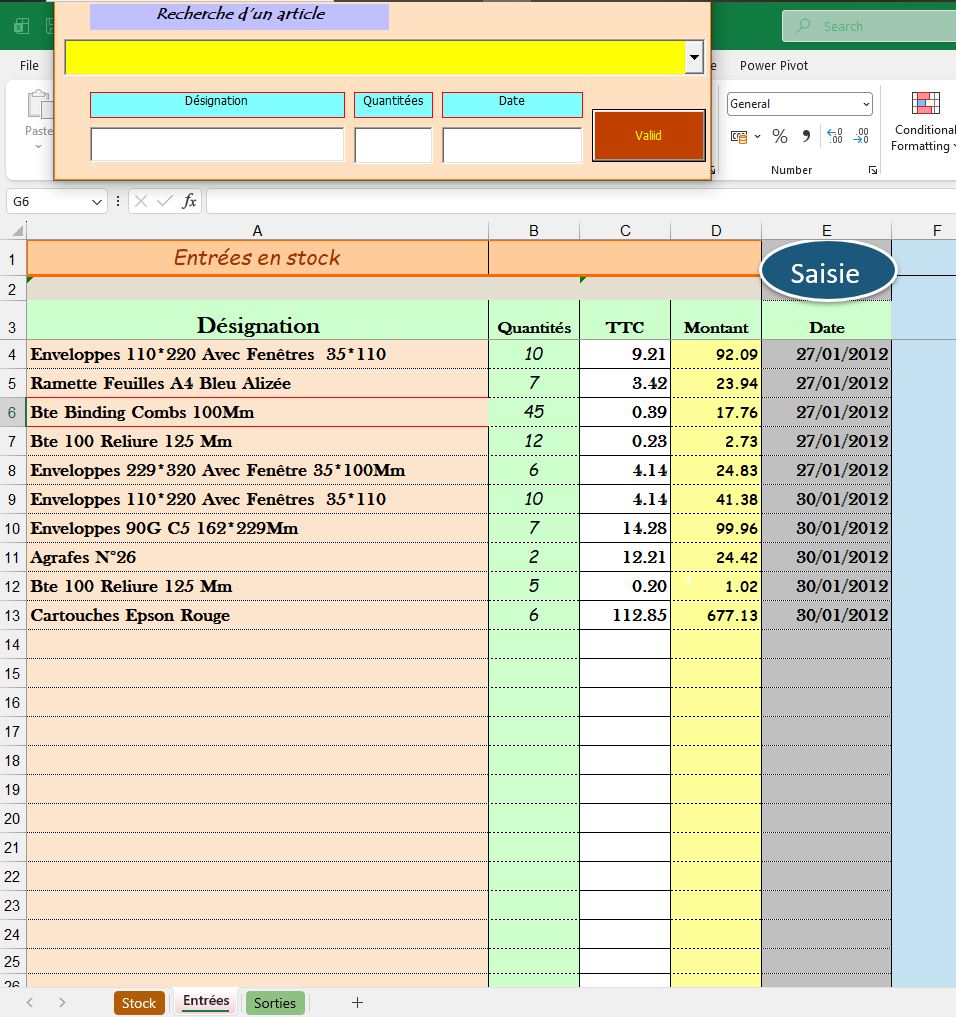
Task: Select TTC cell 112.85
Action: [x=625, y=615]
